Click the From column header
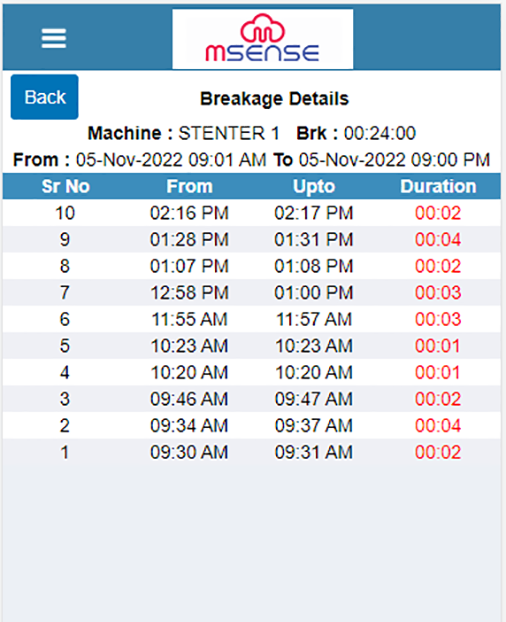 pos(190,186)
